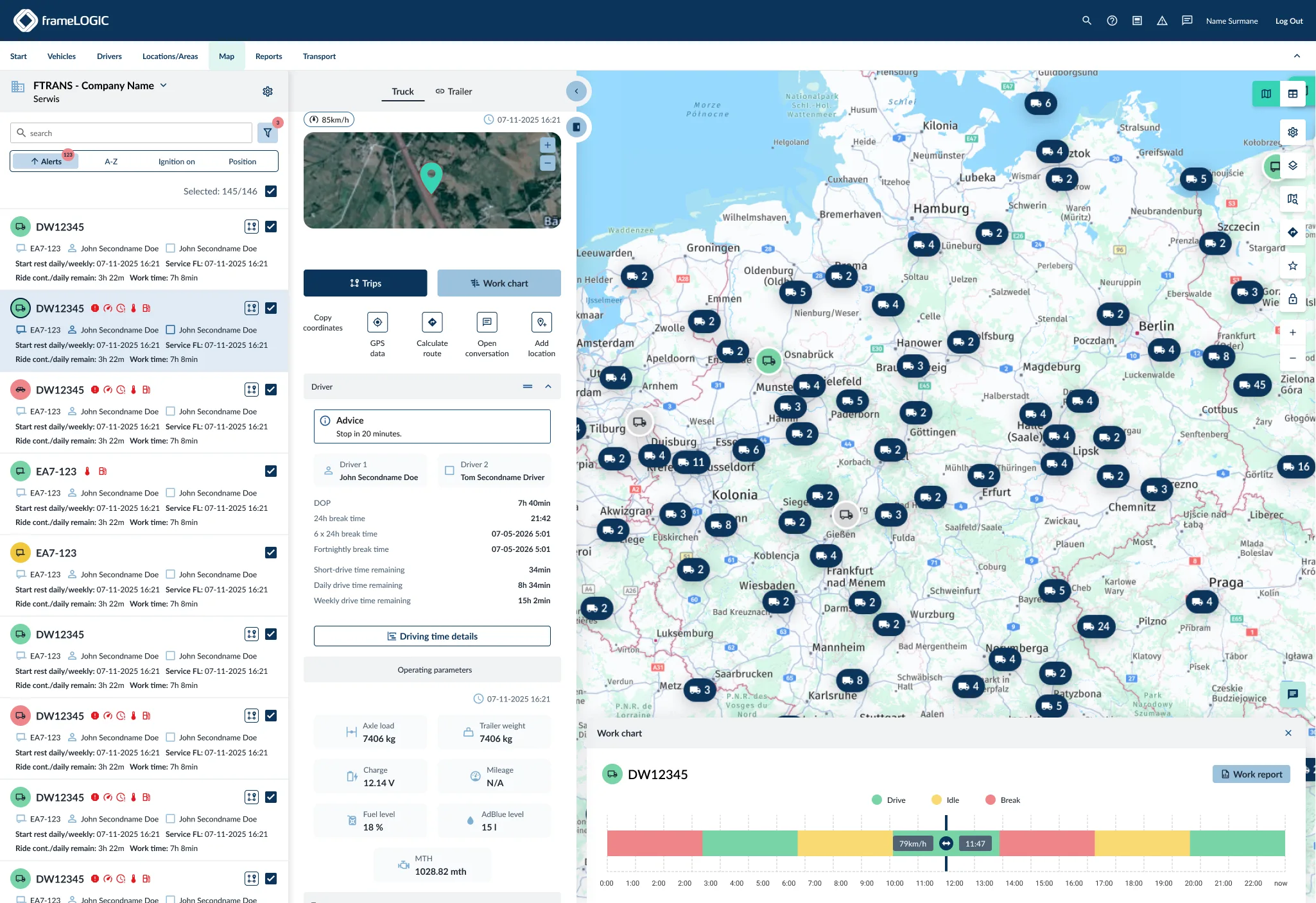
Task: Check second-driver box in highlighted DW12345 row
Action: [x=171, y=330]
